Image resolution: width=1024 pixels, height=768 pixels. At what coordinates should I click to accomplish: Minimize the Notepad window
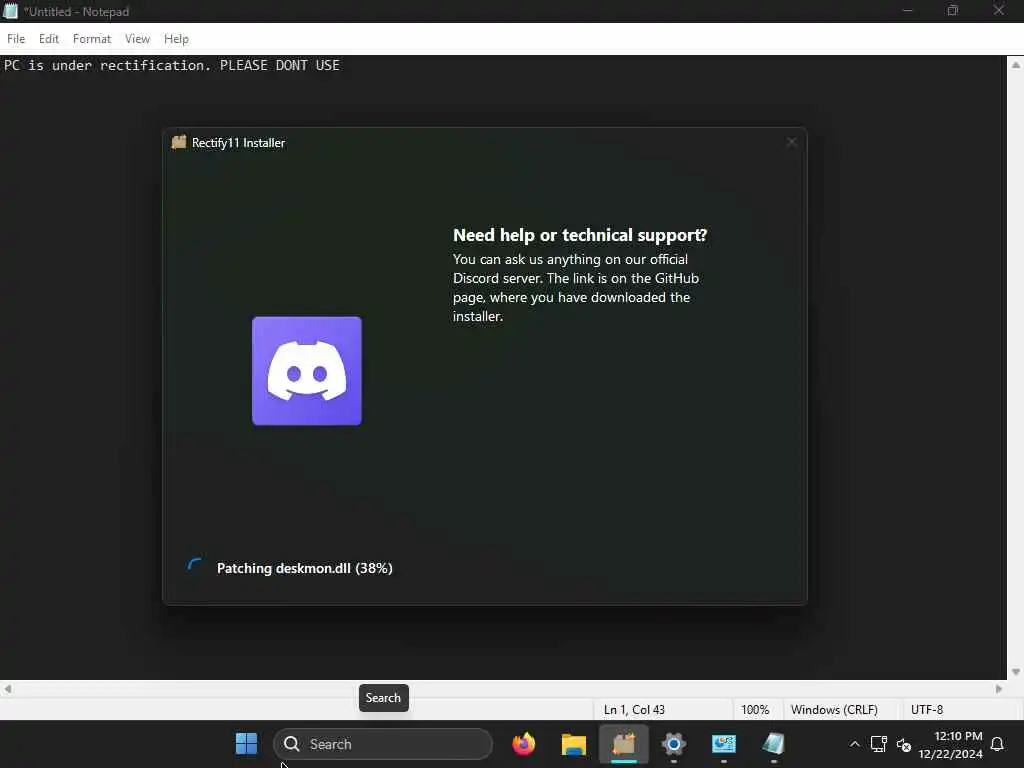tap(907, 11)
